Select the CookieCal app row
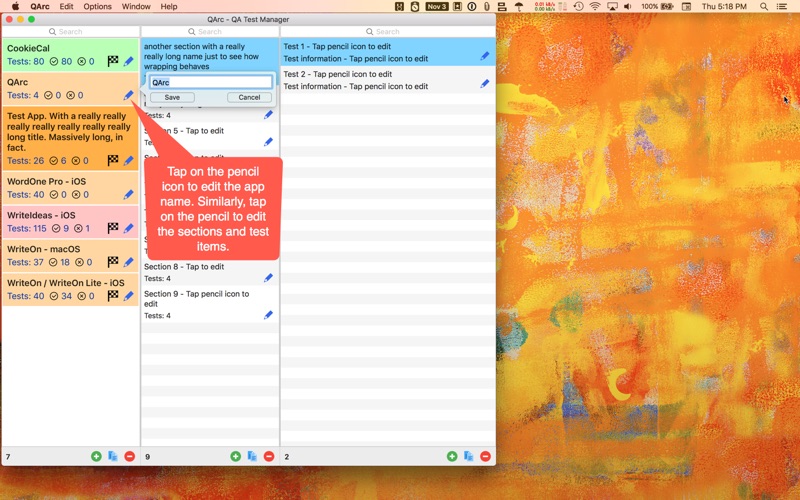The height and width of the screenshot is (500, 800). [x=70, y=55]
